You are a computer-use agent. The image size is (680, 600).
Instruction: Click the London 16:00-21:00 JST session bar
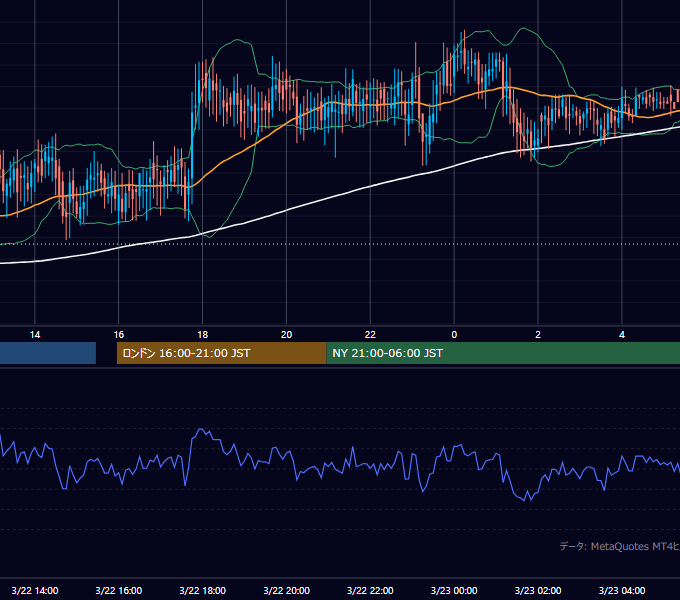[x=222, y=353]
